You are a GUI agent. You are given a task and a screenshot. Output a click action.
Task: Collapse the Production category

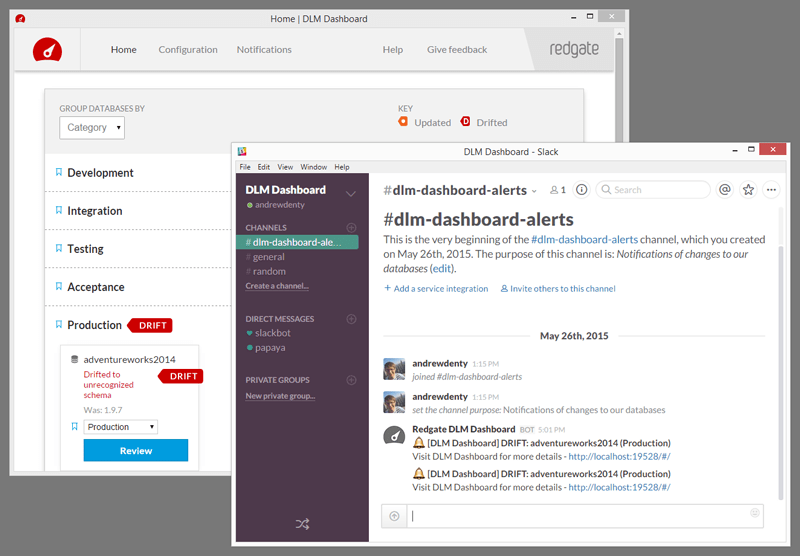[x=94, y=325]
